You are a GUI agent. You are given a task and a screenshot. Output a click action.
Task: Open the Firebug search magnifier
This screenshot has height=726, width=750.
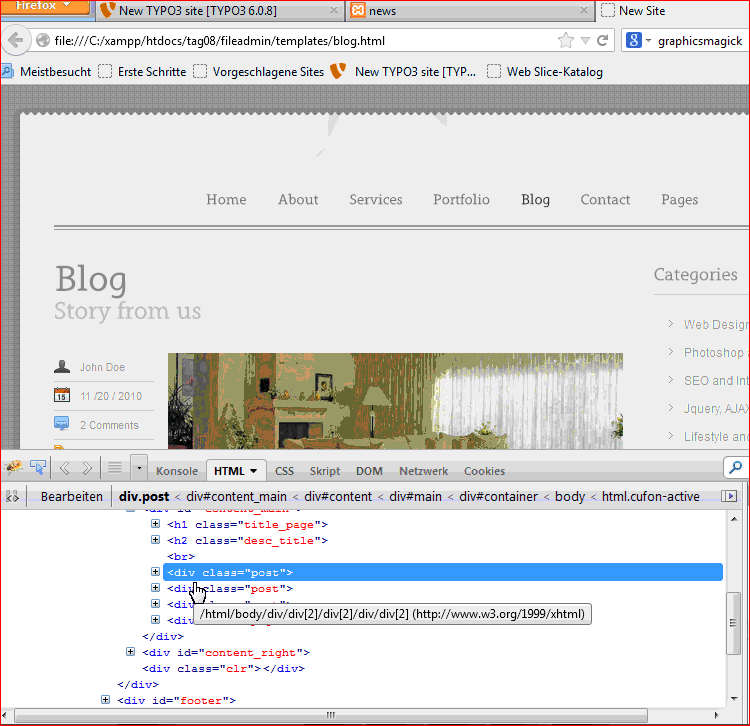tap(736, 467)
